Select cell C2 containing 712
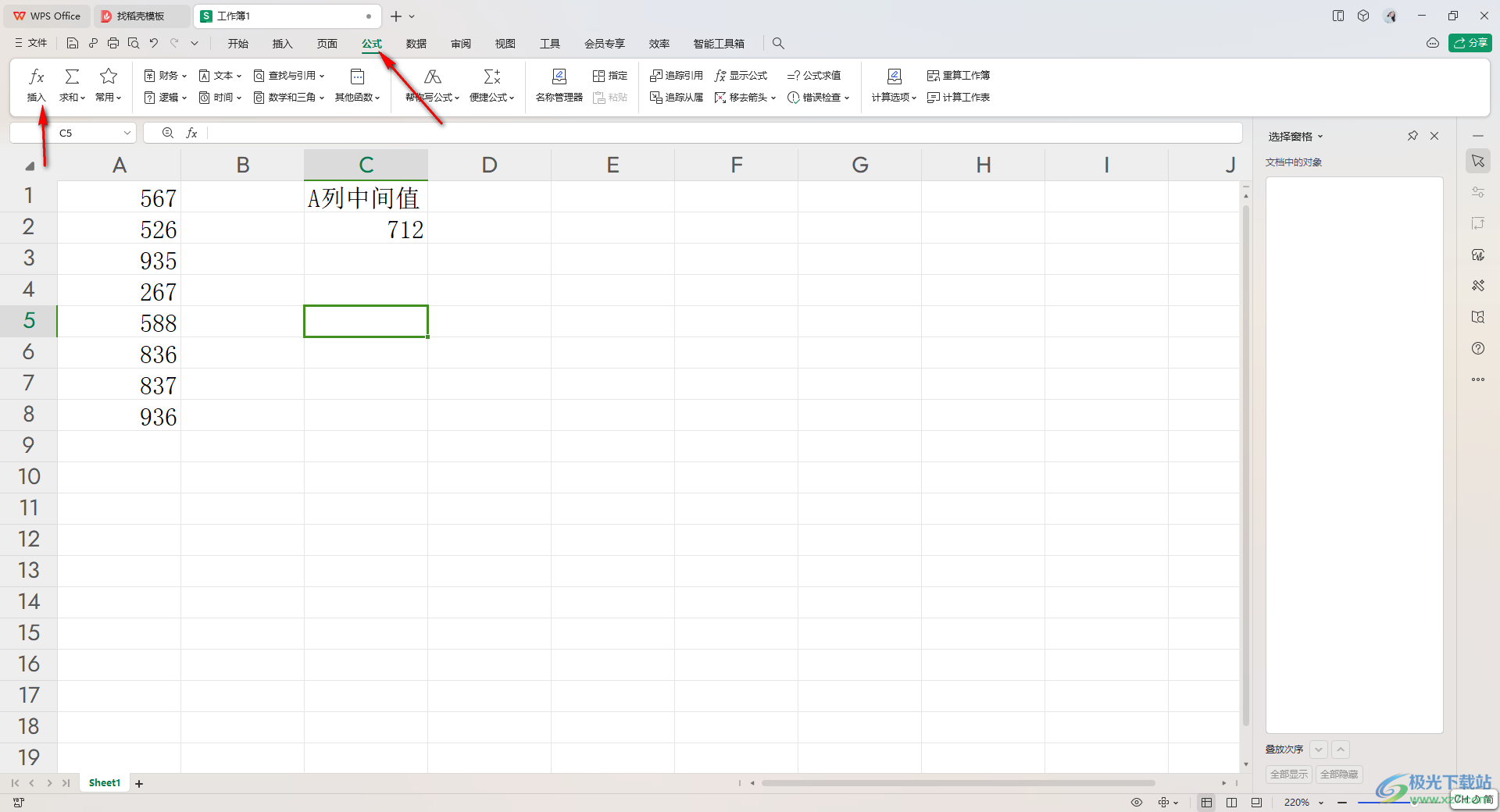This screenshot has width=1500, height=812. 366,228
